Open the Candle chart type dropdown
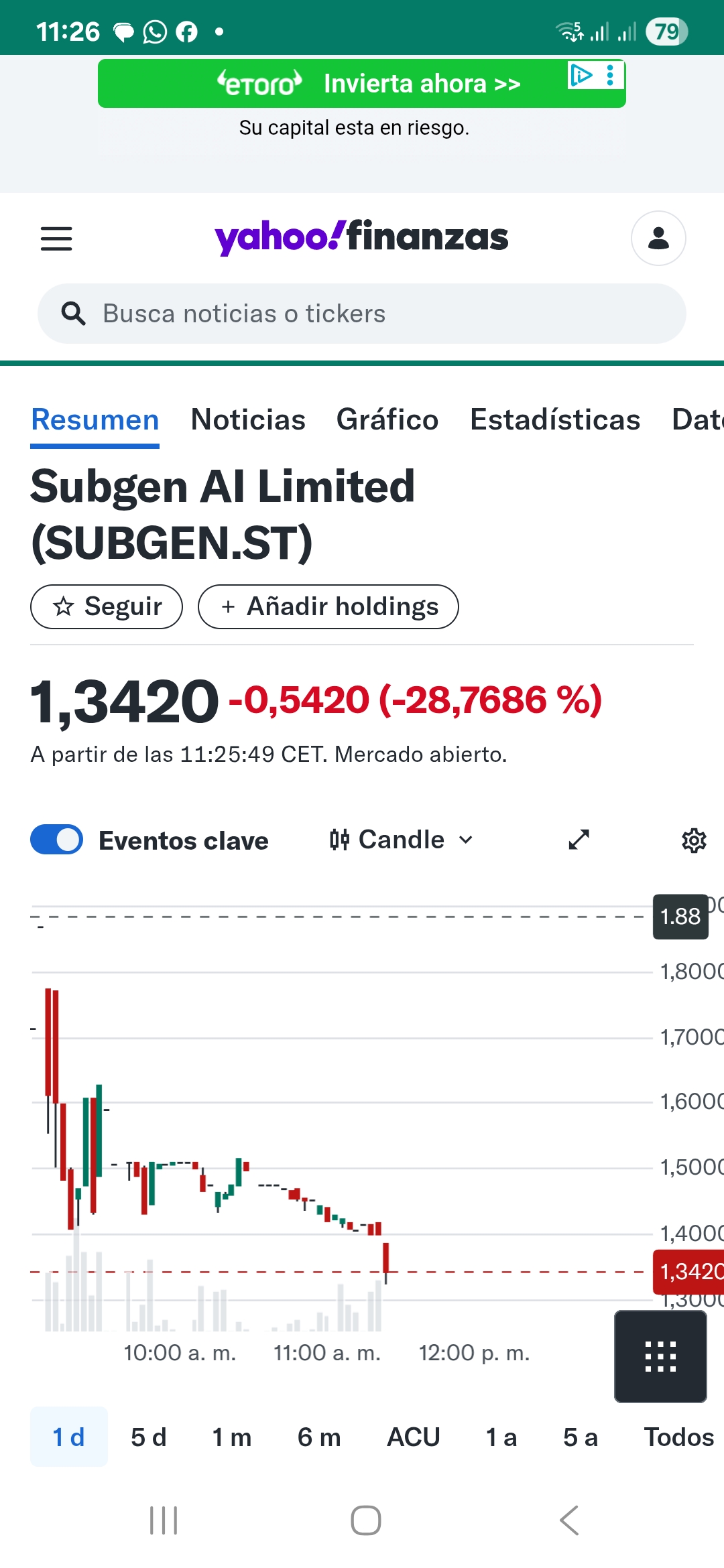 402,840
